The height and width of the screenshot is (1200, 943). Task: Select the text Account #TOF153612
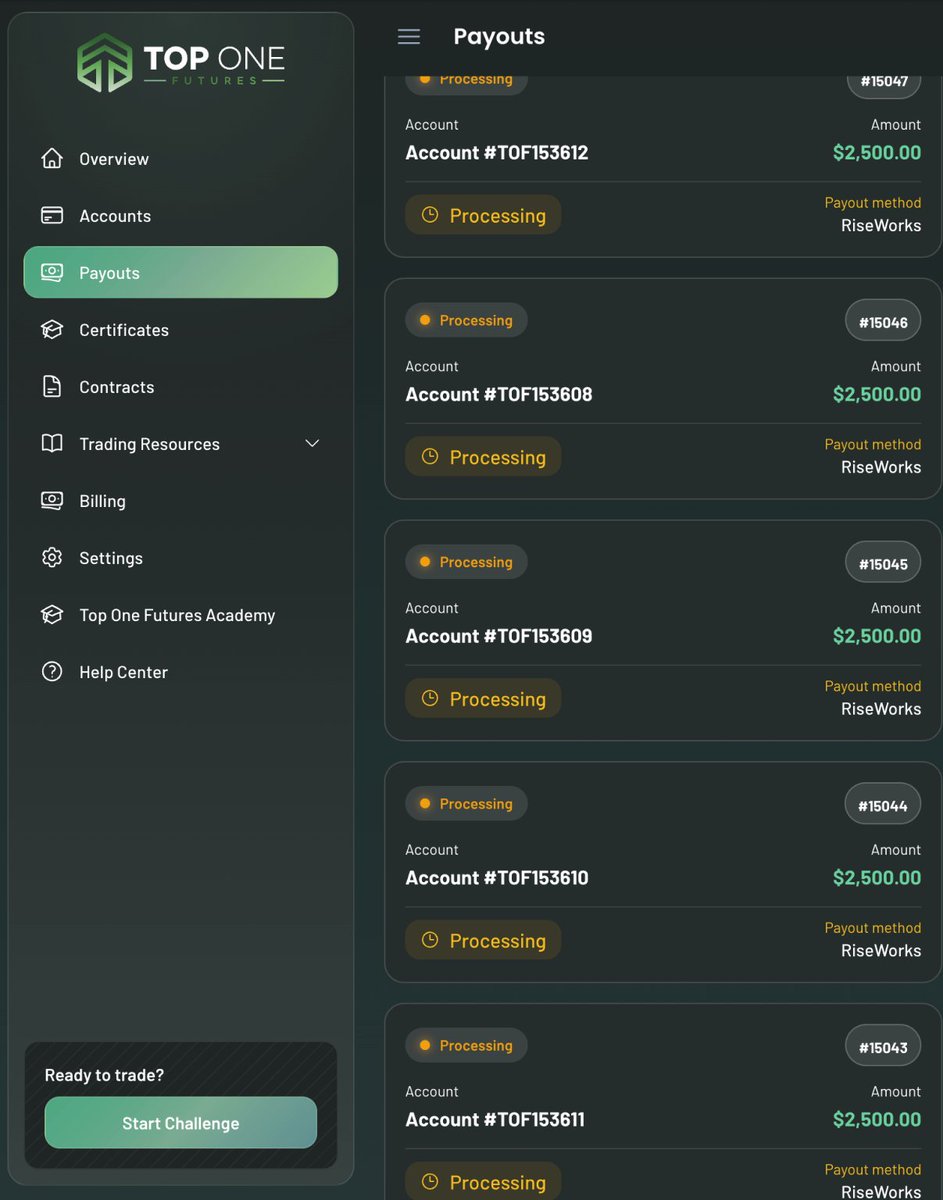[497, 153]
